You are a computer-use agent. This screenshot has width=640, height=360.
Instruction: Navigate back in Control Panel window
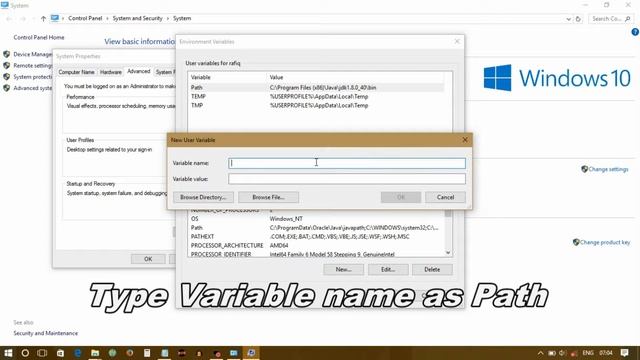tap(9, 19)
